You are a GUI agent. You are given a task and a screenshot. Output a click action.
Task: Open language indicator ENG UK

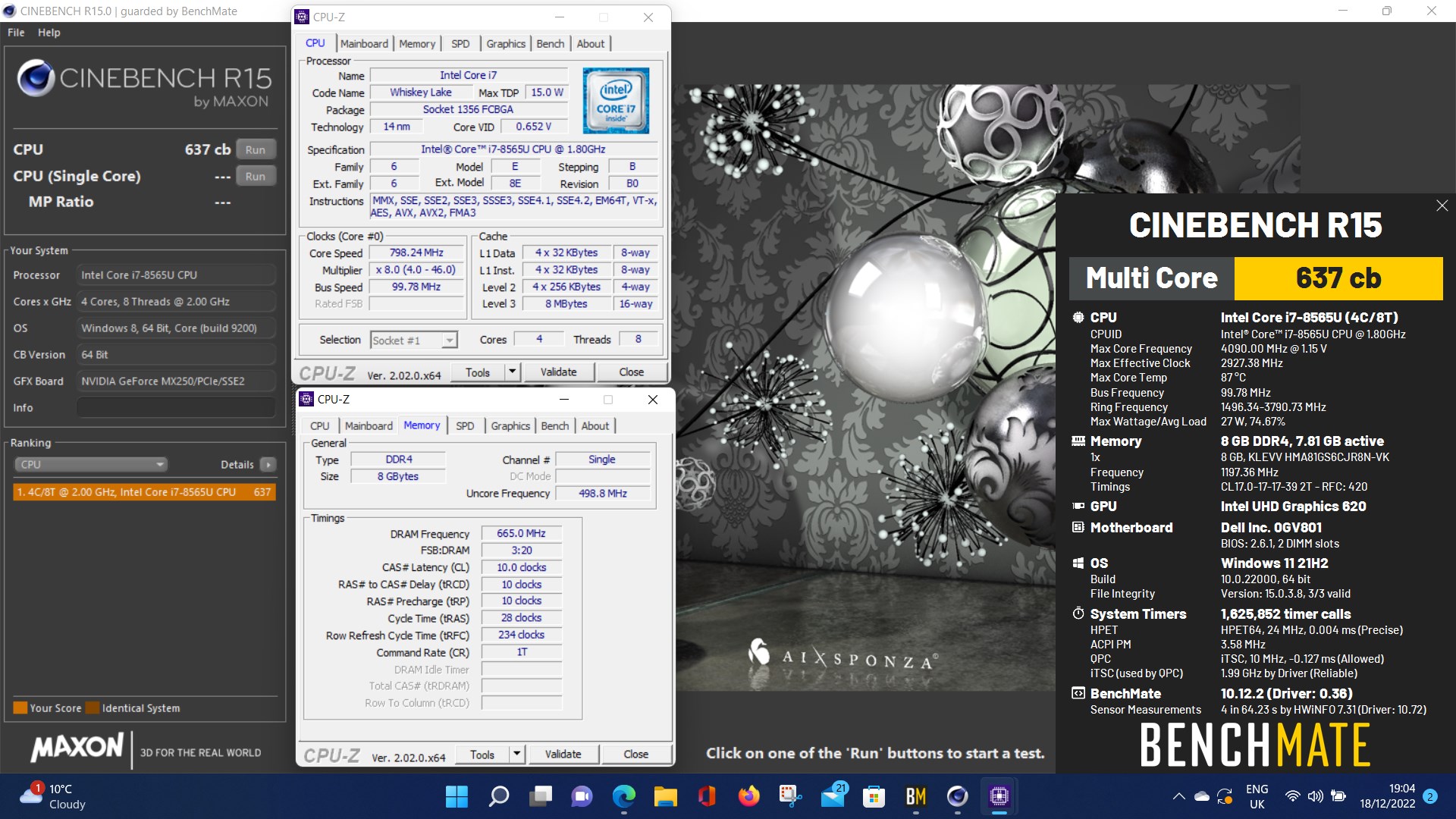pos(1257,796)
